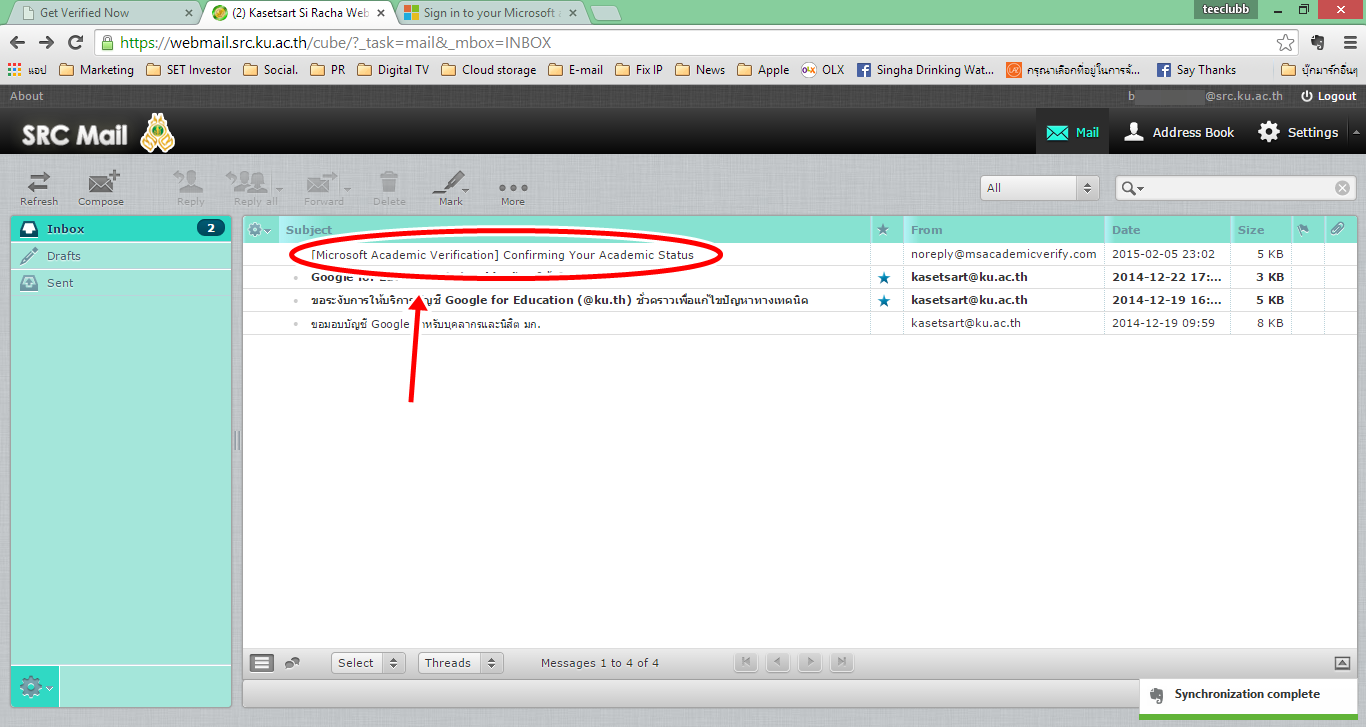Expand the Mark dropdown arrow
The height and width of the screenshot is (727, 1366).
466,188
